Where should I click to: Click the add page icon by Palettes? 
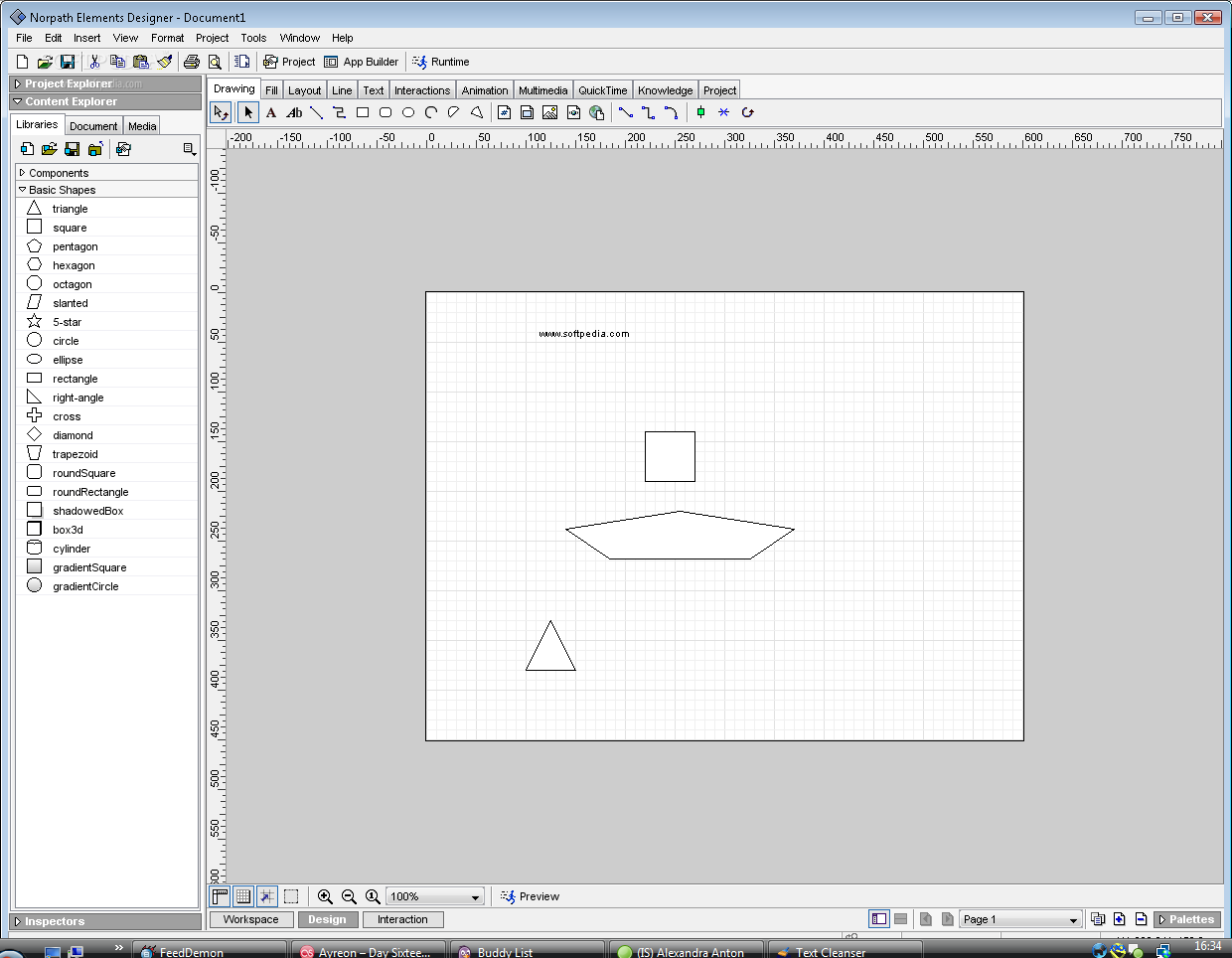[1119, 919]
